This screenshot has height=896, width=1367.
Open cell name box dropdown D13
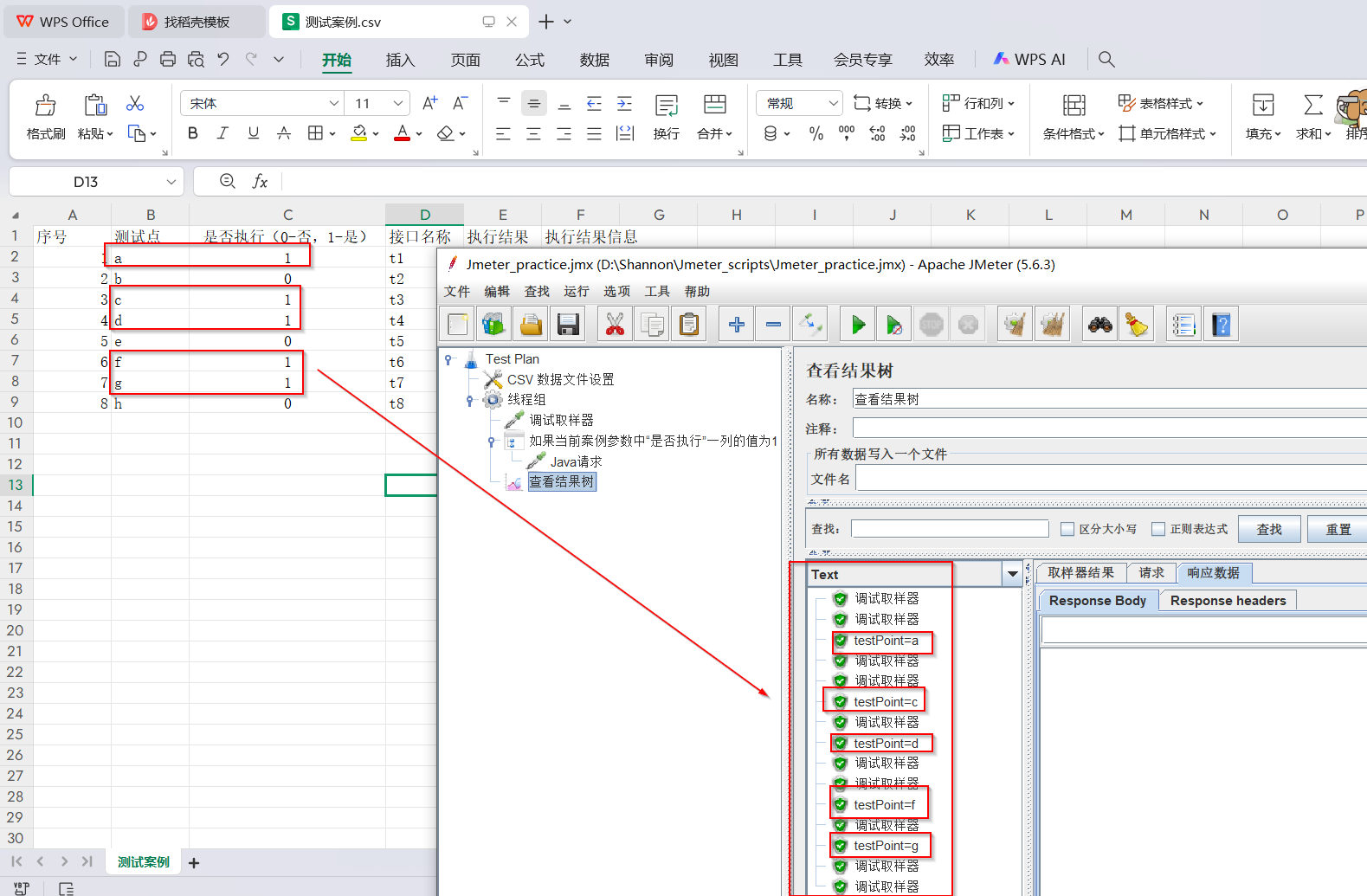171,182
